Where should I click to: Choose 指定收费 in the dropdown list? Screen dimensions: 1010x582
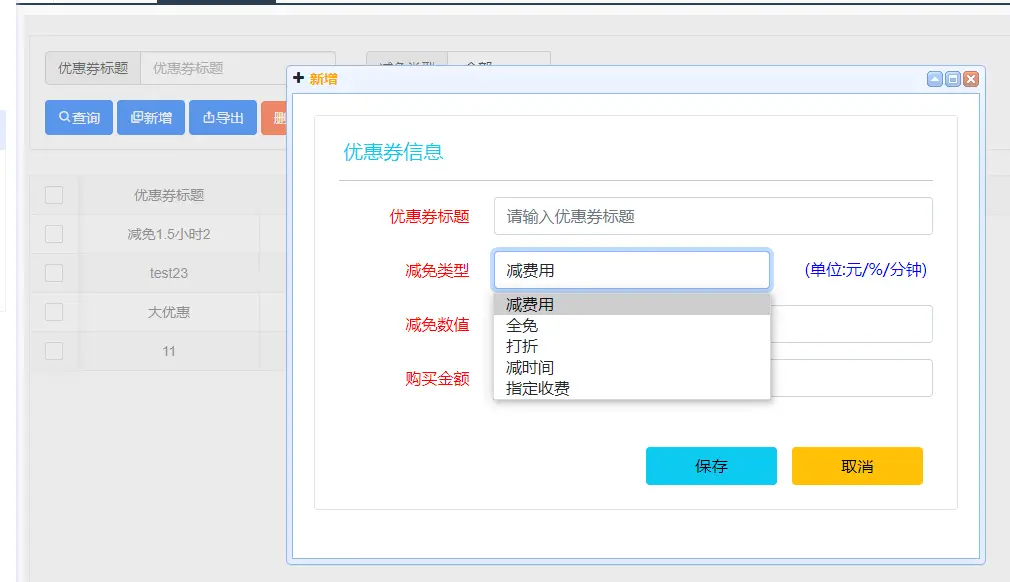537,388
